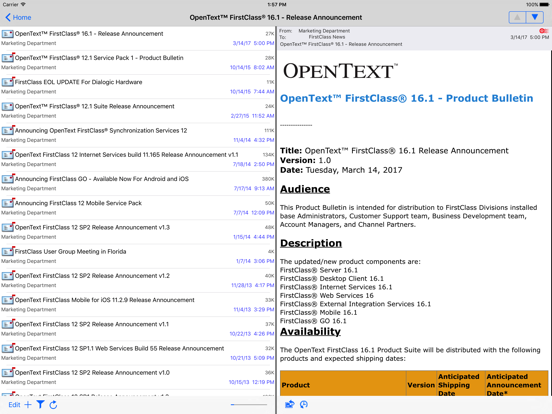This screenshot has width=552, height=414.
Task: Click the Product table header cell
Action: click(343, 384)
